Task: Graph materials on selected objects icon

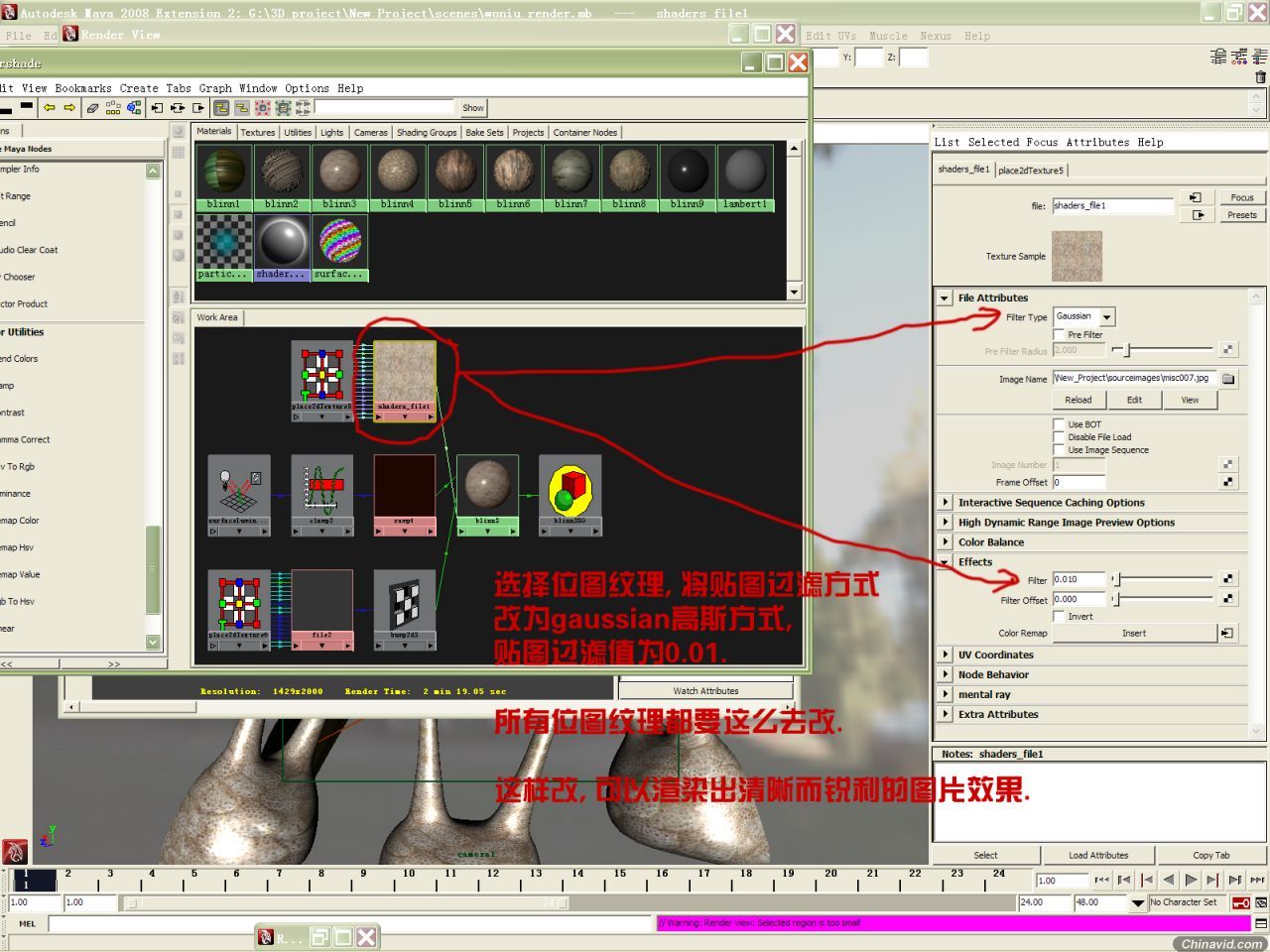Action: pos(135,107)
